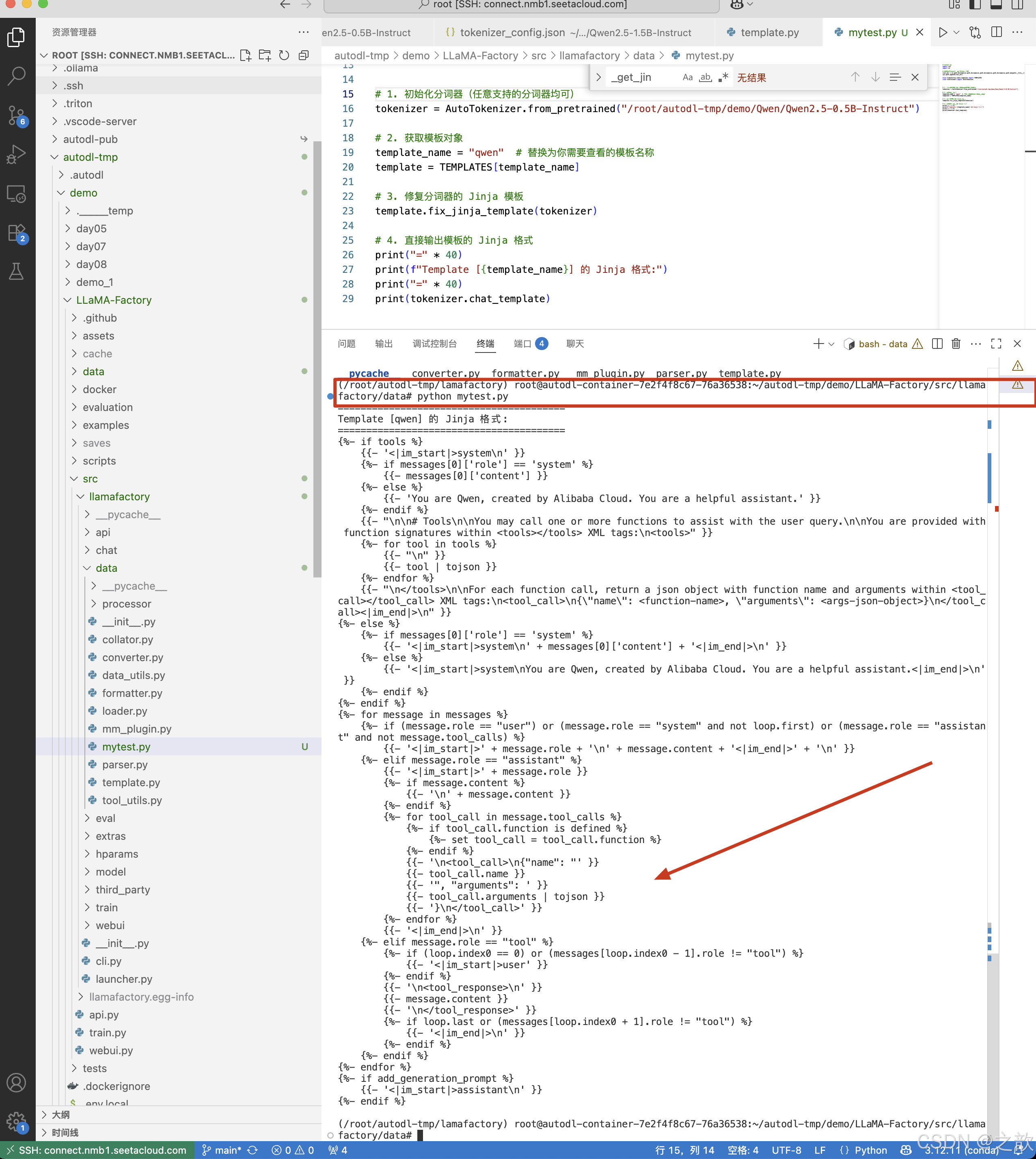The width and height of the screenshot is (1036, 1159).
Task: Close the mytest.py editor tab
Action: 919,32
